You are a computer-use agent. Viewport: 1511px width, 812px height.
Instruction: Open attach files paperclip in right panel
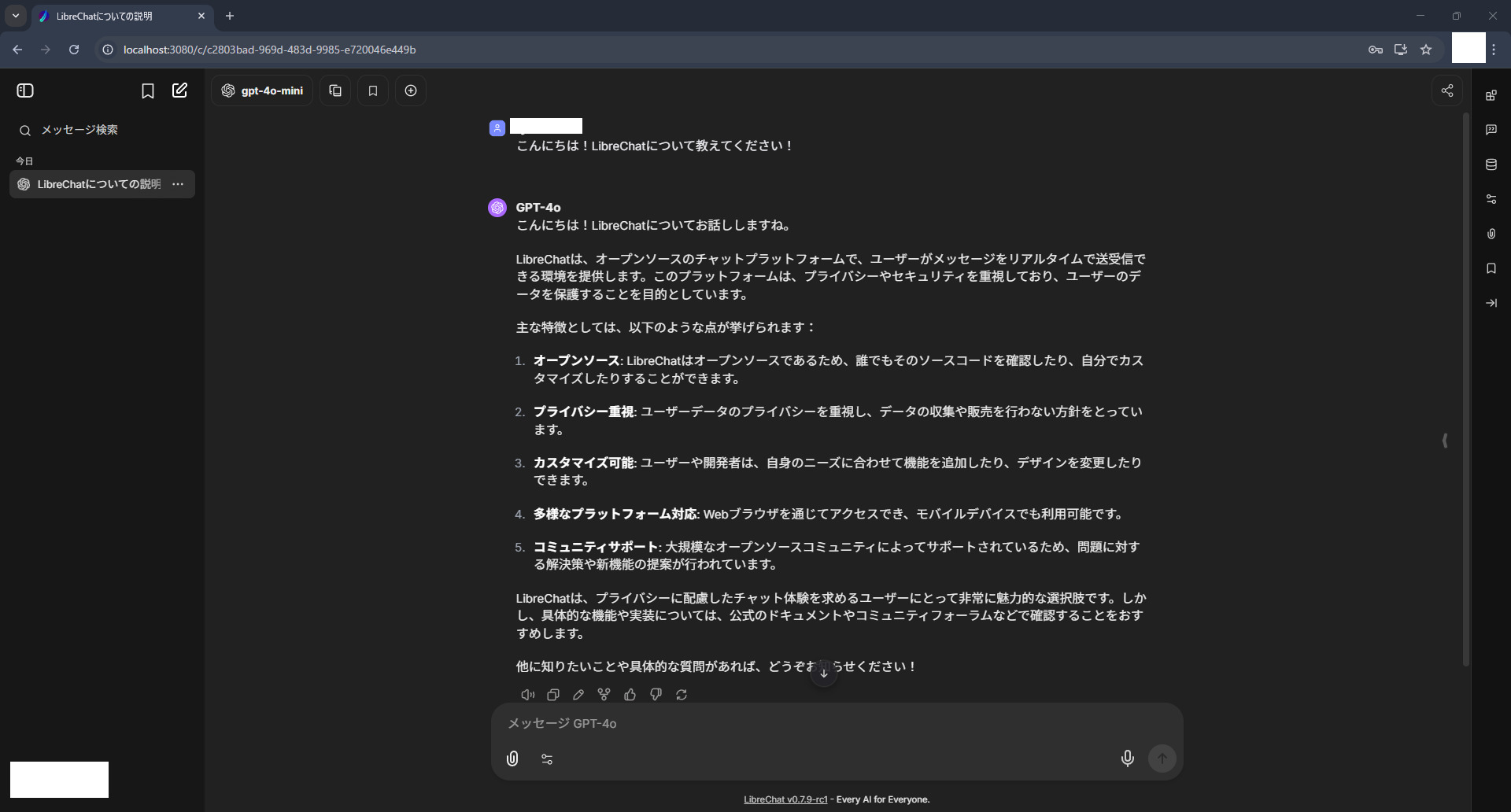pyautogui.click(x=1491, y=234)
